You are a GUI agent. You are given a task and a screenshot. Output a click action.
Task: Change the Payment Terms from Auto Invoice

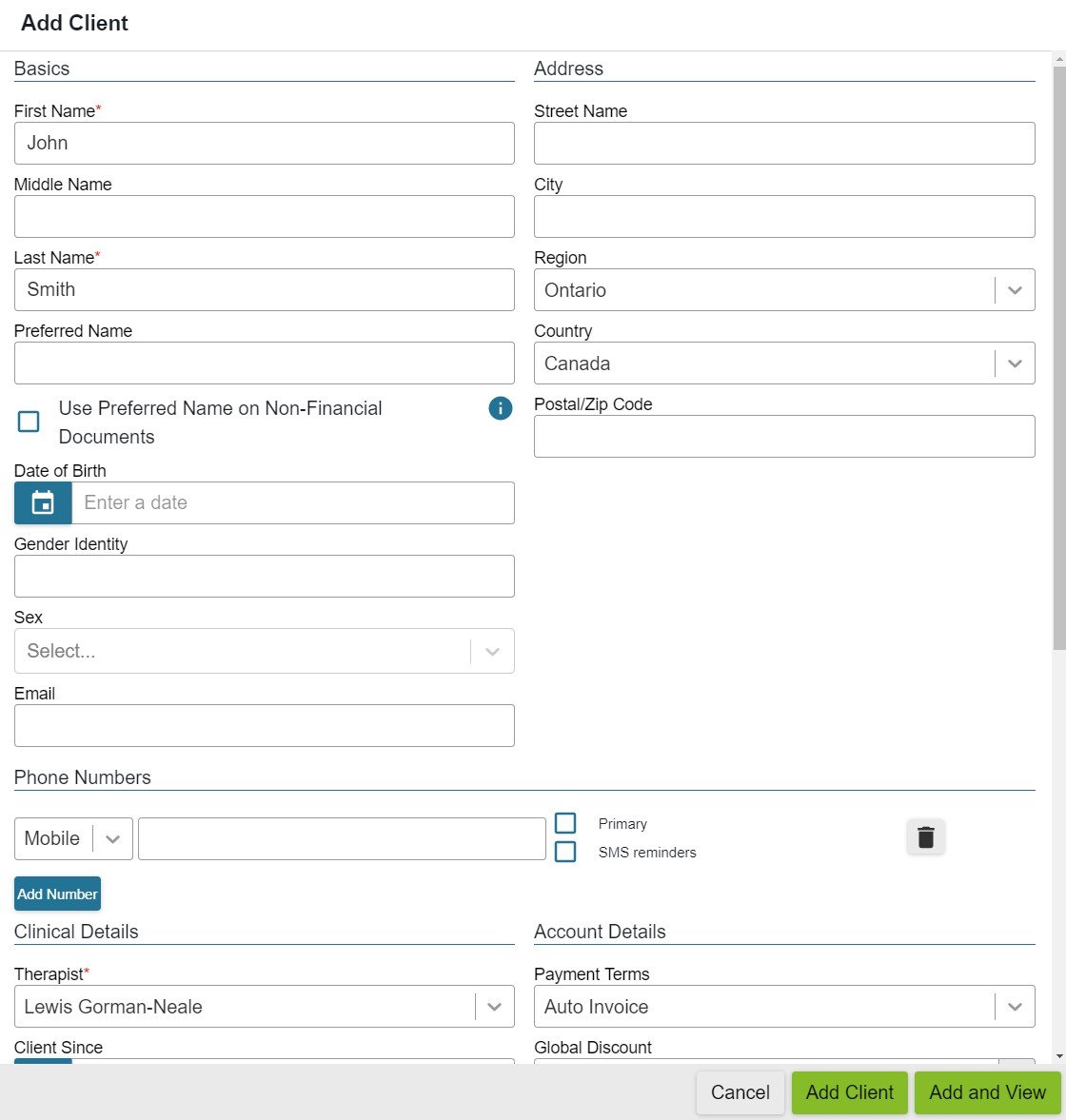[x=1015, y=1006]
